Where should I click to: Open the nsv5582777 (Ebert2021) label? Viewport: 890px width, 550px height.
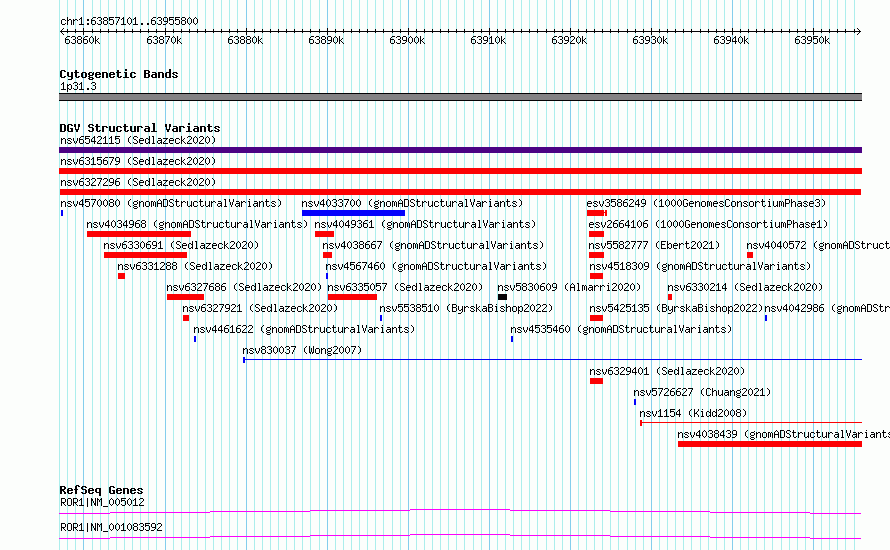point(654,245)
